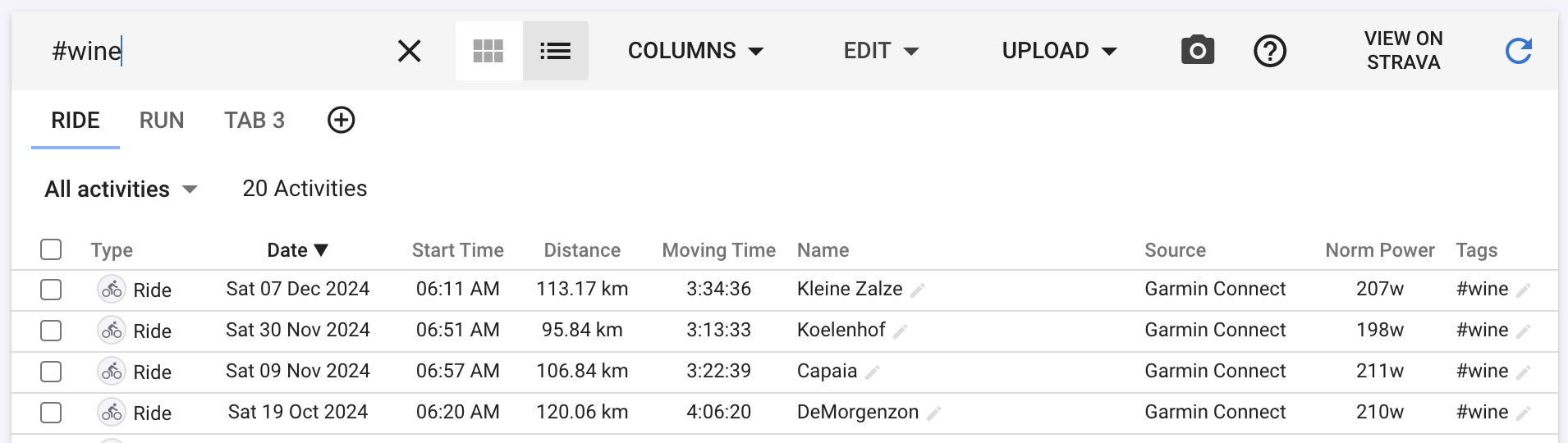Switch to grid view layout
This screenshot has height=443, width=1568.
point(488,51)
